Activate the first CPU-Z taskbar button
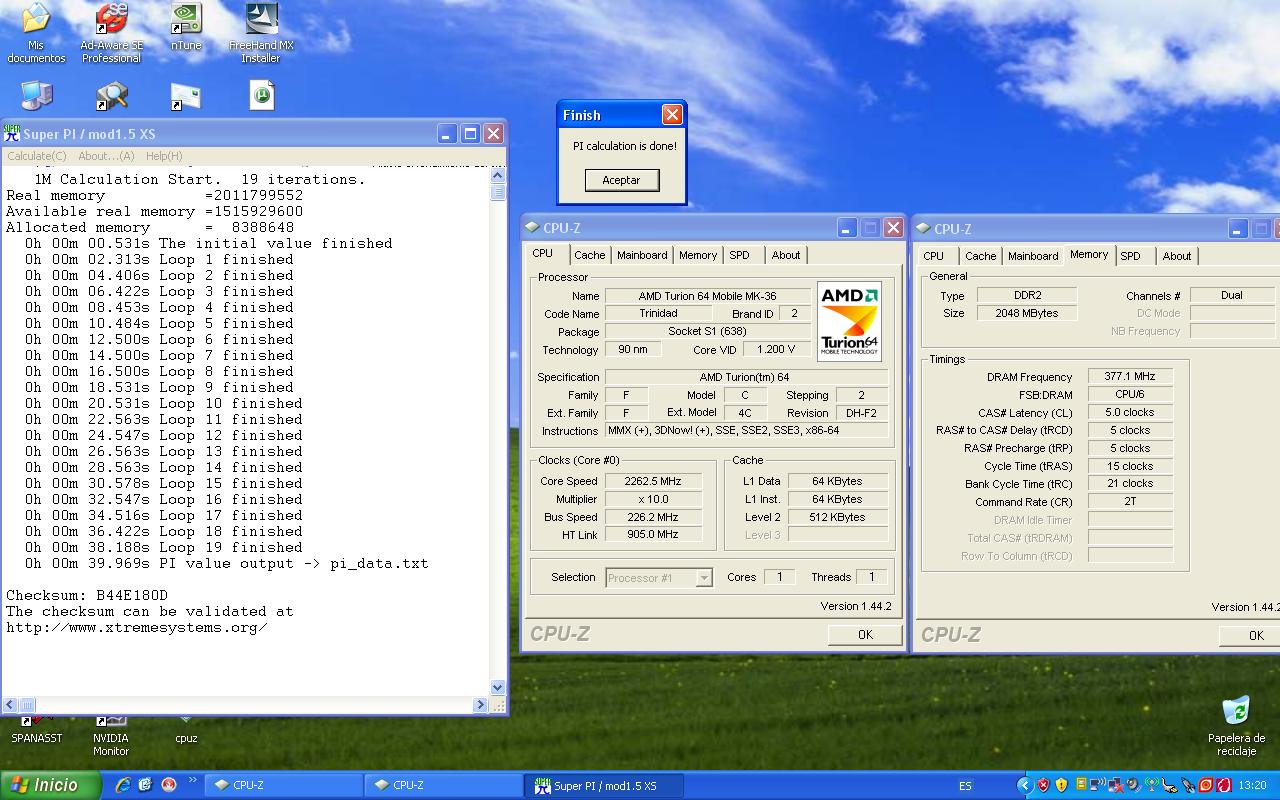Screen dimensions: 1280x800 [285, 785]
